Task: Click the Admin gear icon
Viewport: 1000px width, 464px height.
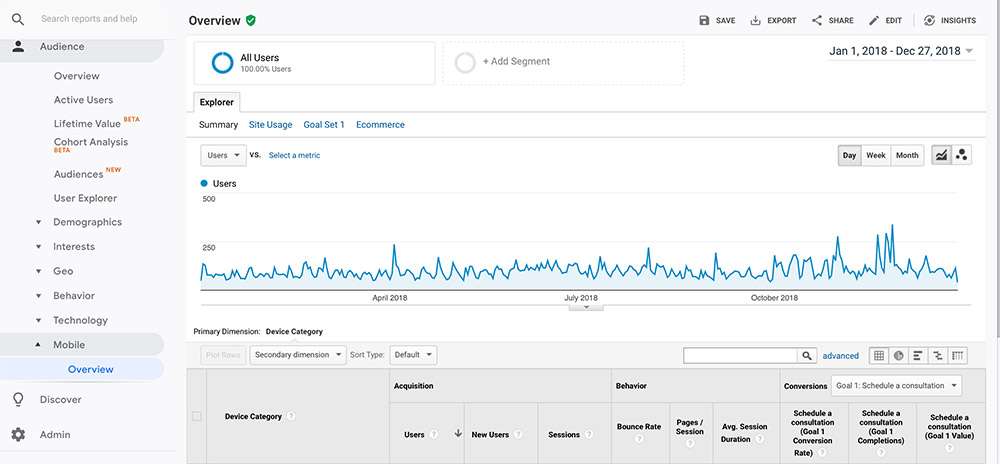Action: [x=18, y=435]
